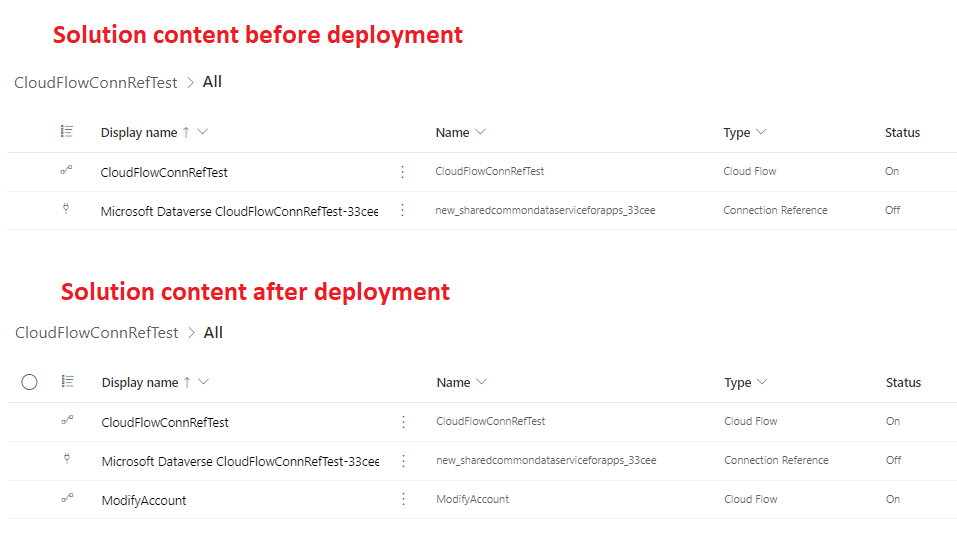957x545 pixels.
Task: Click Display name sort arrow in after-deployment table
Action: tap(187, 382)
